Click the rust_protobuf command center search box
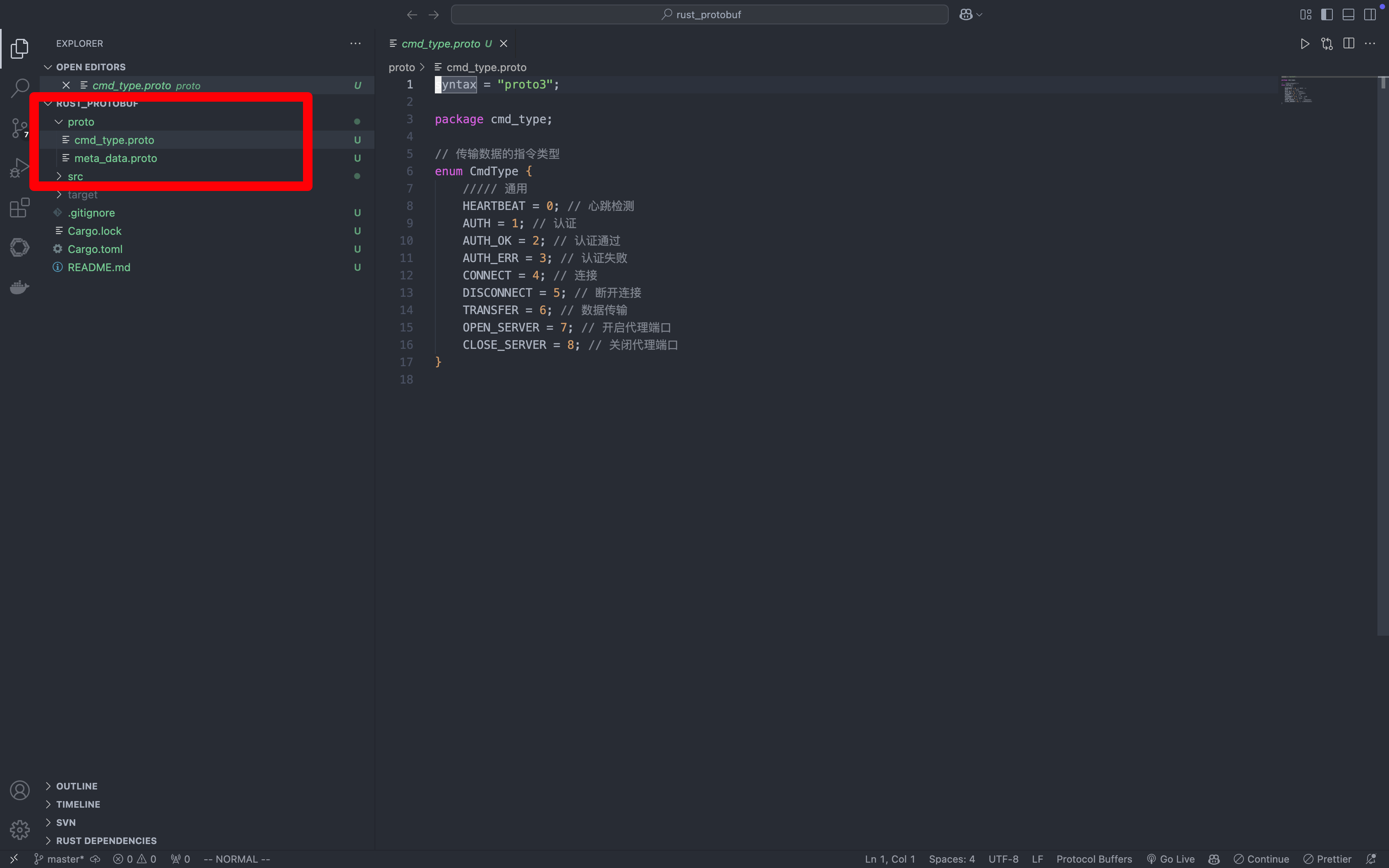Viewport: 1389px width, 868px height. pyautogui.click(x=699, y=14)
